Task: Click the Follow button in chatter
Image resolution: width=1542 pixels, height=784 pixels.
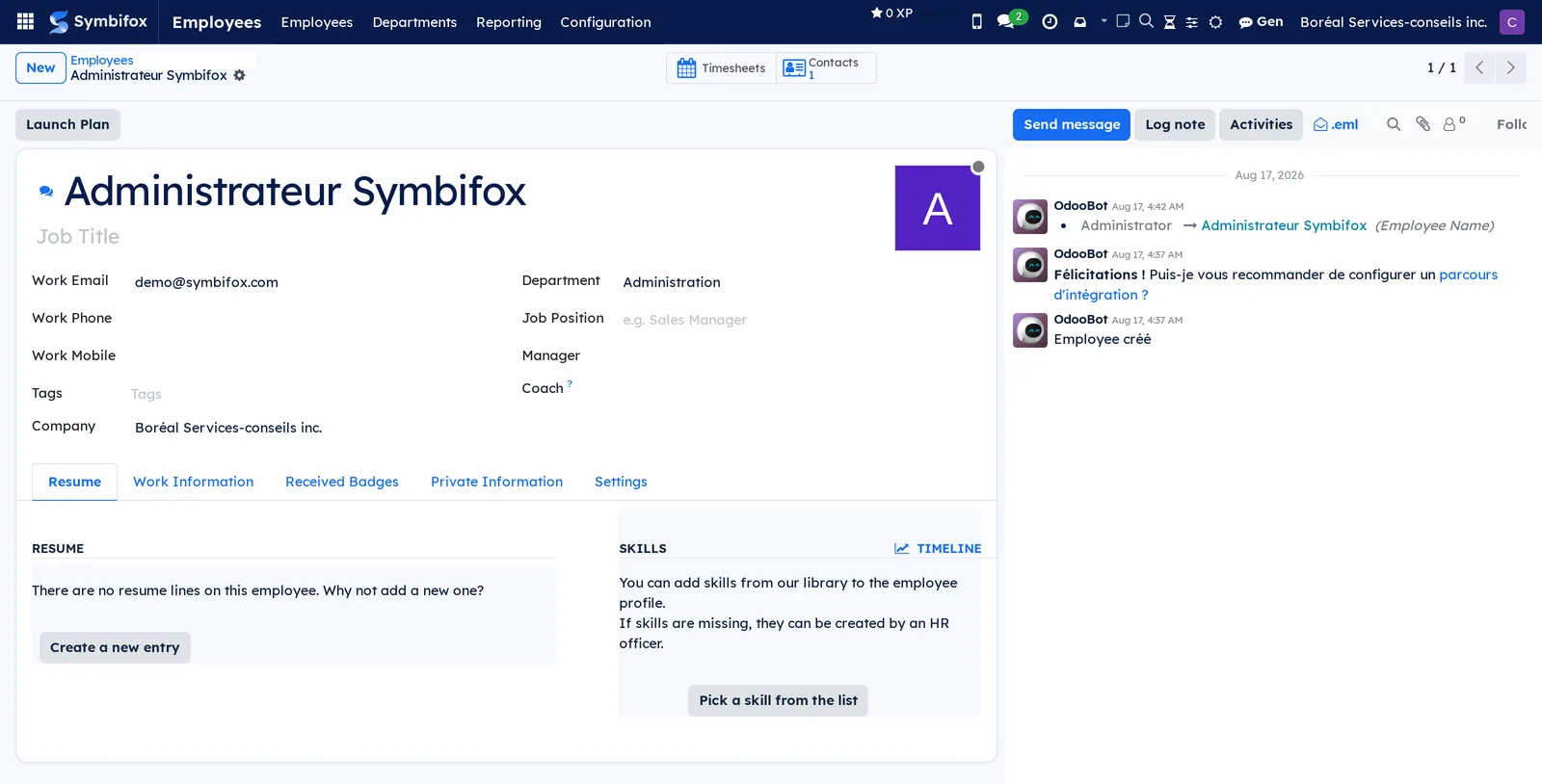Action: tap(1511, 124)
